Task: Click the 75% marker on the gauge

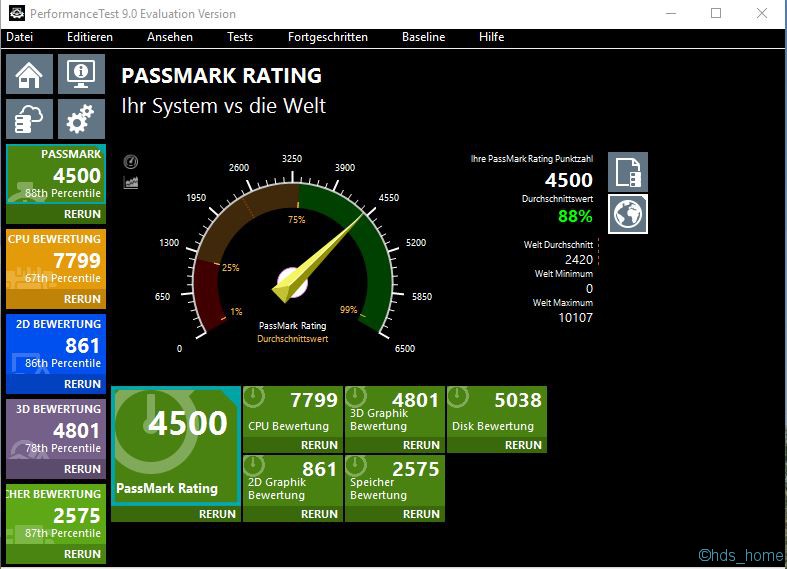Action: (296, 219)
